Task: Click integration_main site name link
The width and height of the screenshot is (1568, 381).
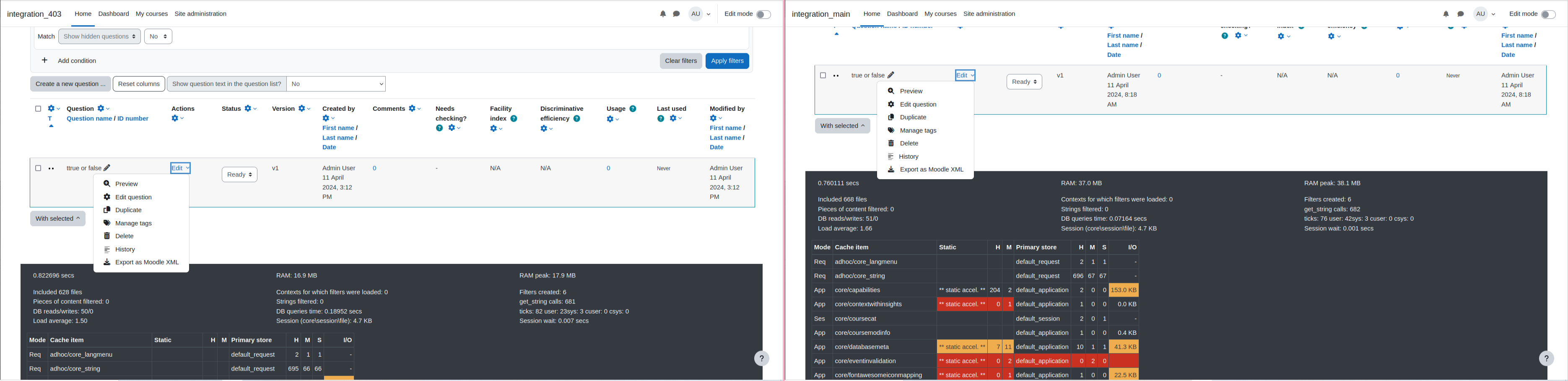Action: click(x=820, y=14)
